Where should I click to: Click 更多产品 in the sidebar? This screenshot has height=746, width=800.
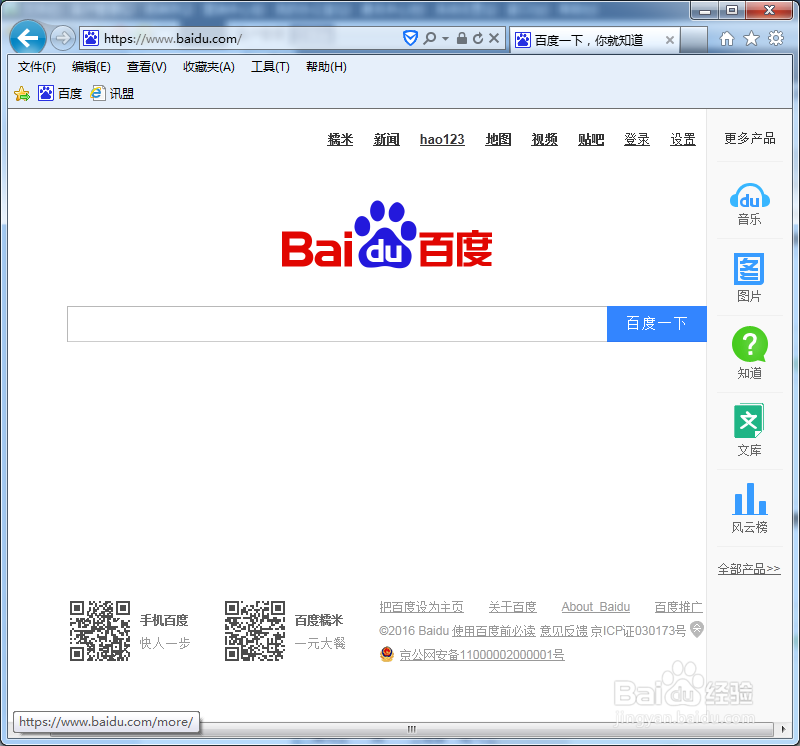[749, 138]
